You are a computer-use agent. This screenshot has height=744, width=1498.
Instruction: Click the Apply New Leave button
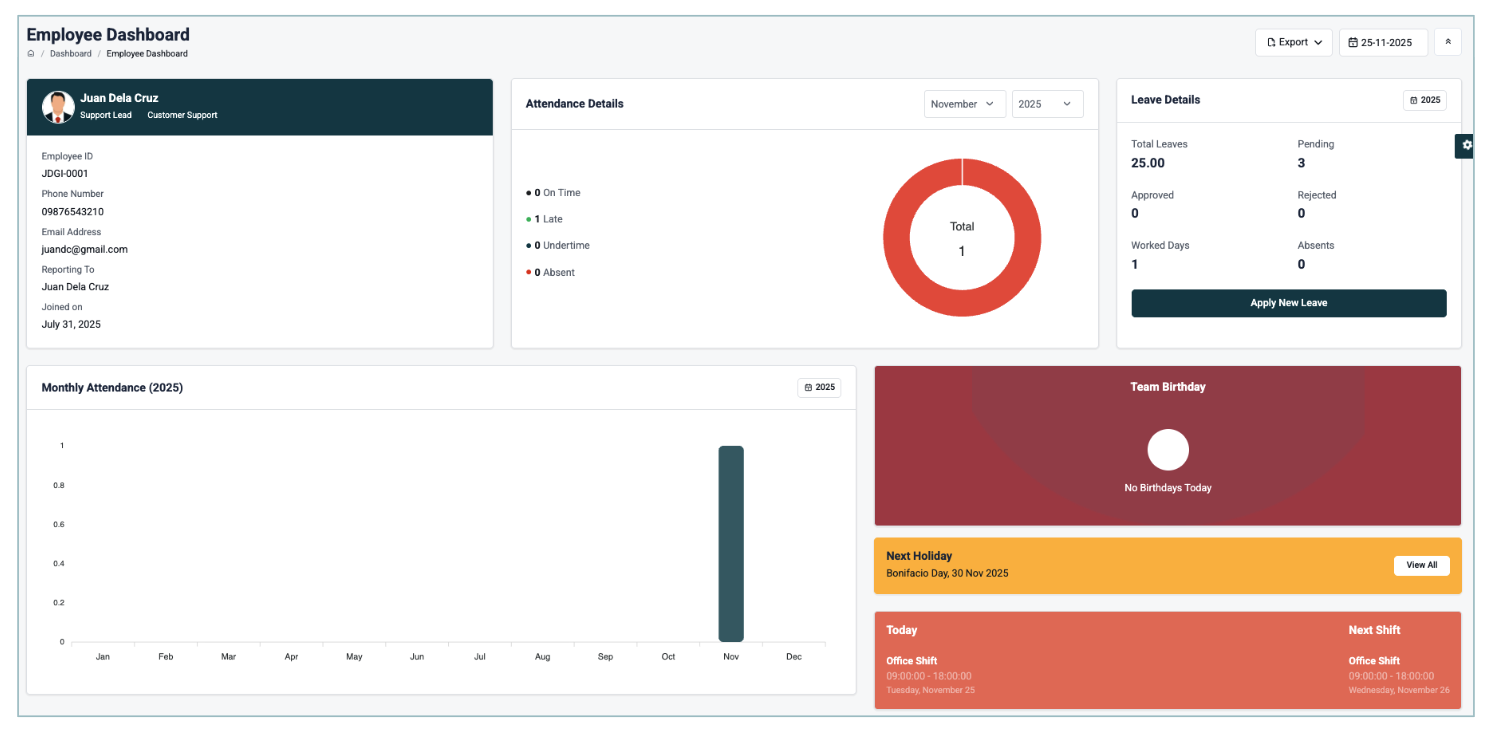pos(1288,303)
